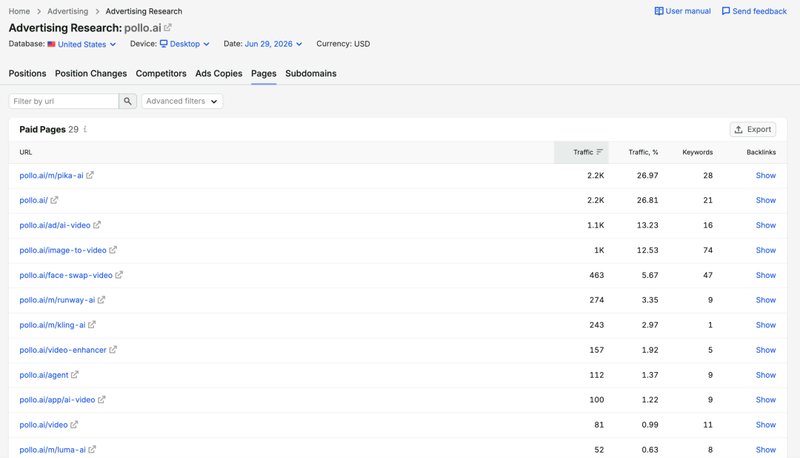Click the Send feedback chat icon
The image size is (800, 458).
click(726, 11)
